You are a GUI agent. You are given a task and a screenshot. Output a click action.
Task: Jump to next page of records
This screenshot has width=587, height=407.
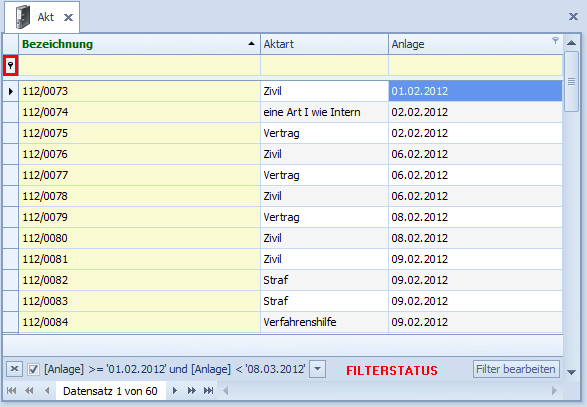pyautogui.click(x=191, y=391)
